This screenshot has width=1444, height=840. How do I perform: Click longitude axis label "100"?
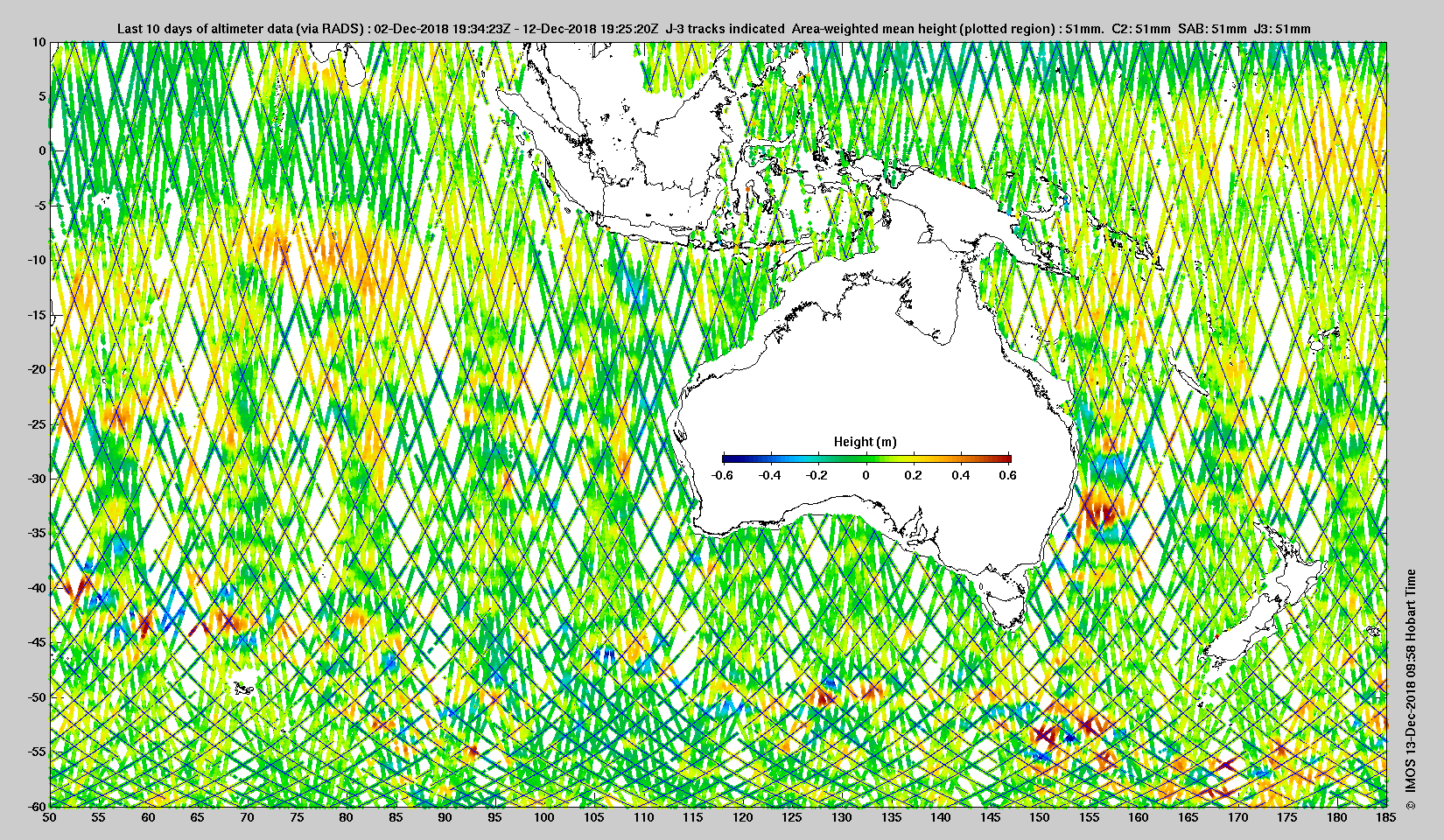(544, 817)
